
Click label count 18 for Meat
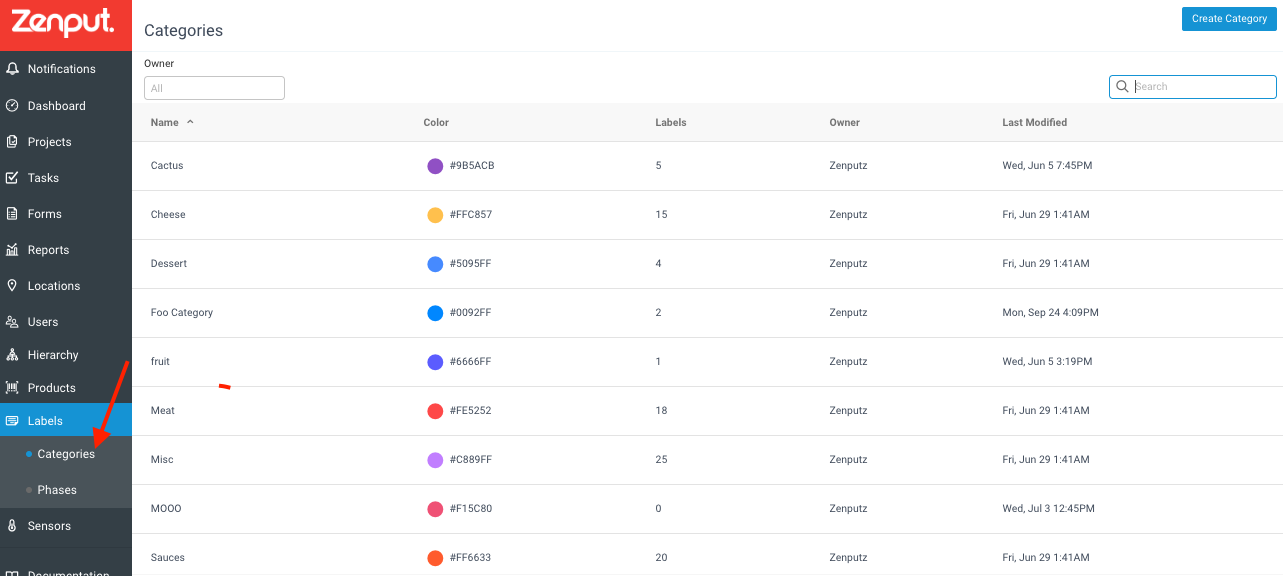(661, 411)
